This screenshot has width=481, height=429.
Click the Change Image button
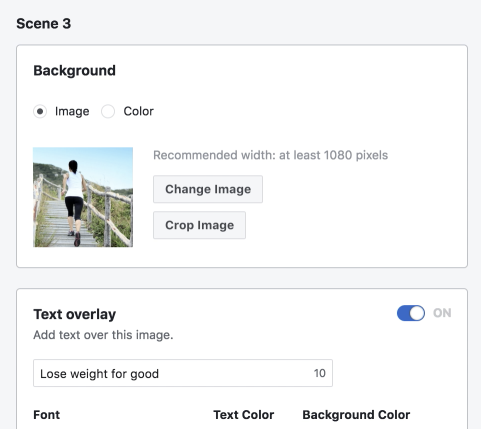point(208,189)
